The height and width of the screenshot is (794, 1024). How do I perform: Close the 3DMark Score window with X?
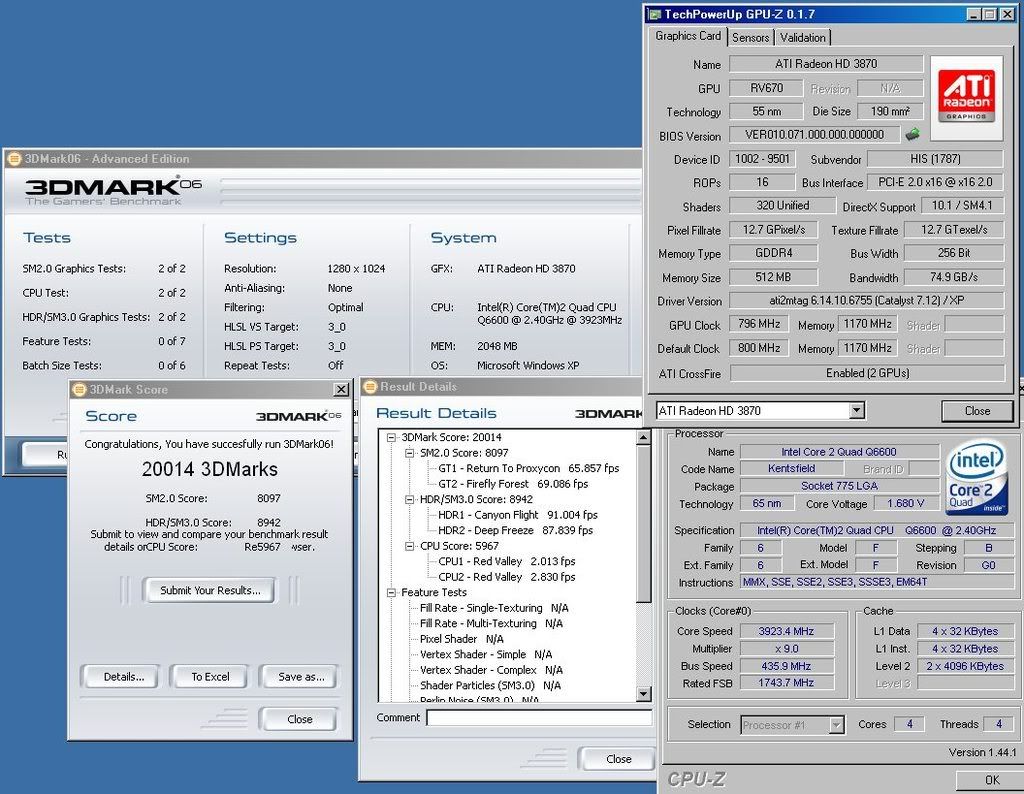(x=341, y=389)
